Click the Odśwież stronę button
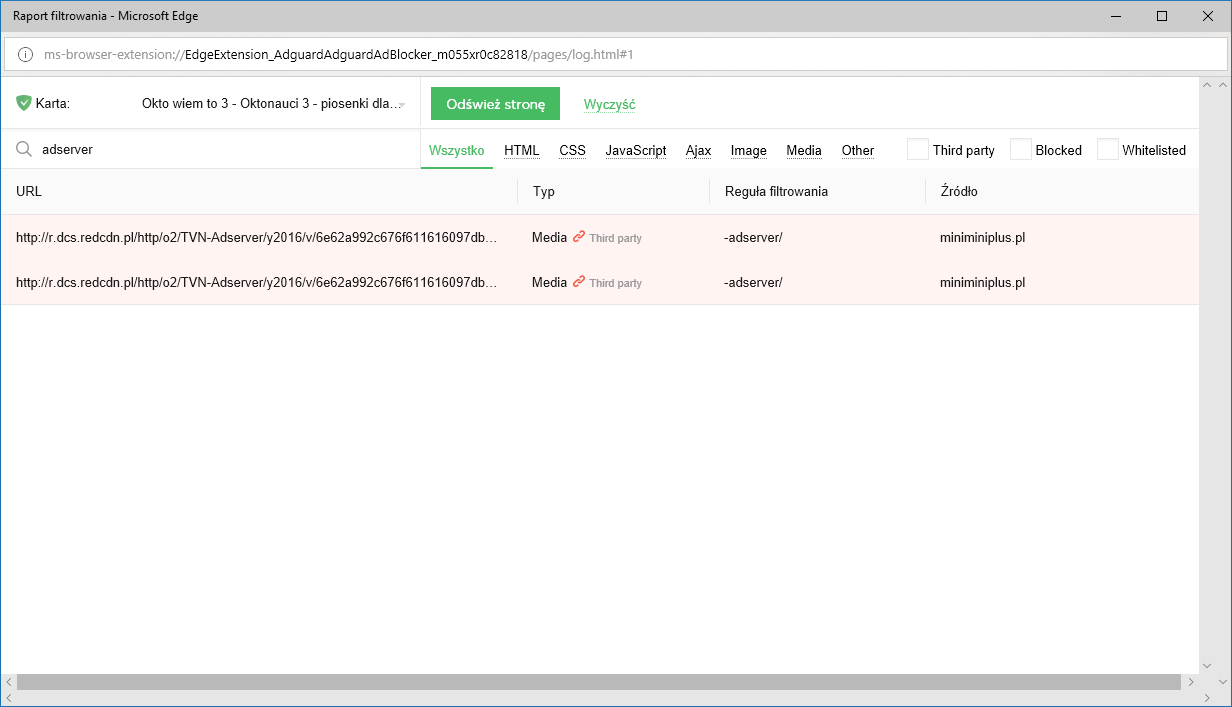This screenshot has width=1232, height=707. [496, 104]
